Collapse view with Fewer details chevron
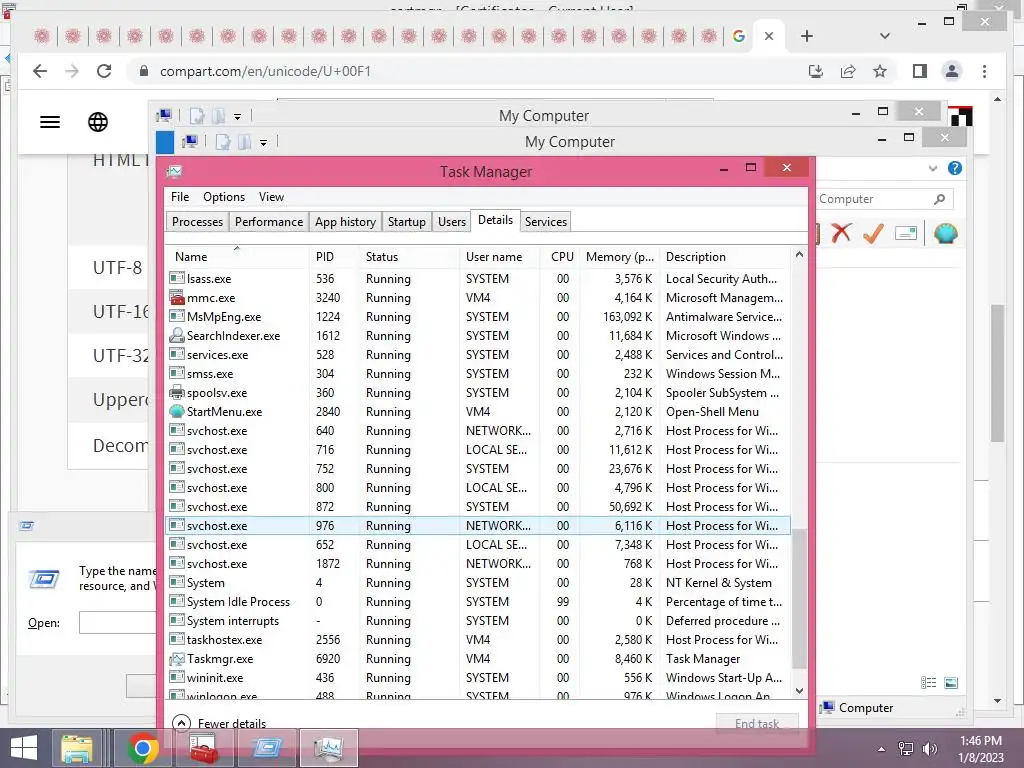The width and height of the screenshot is (1024, 768). tap(181, 723)
